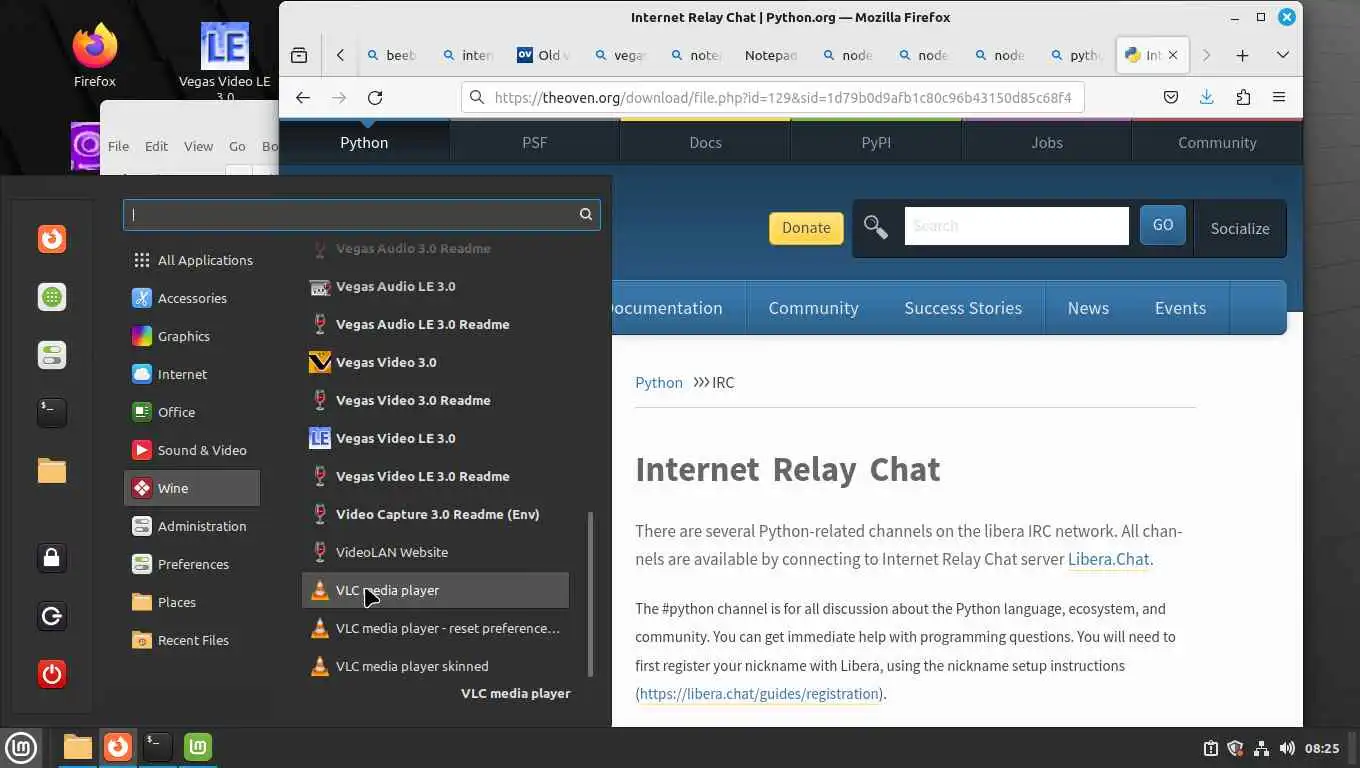The height and width of the screenshot is (768, 1360).
Task: Save page to Pocket icon
Action: [x=1171, y=97]
